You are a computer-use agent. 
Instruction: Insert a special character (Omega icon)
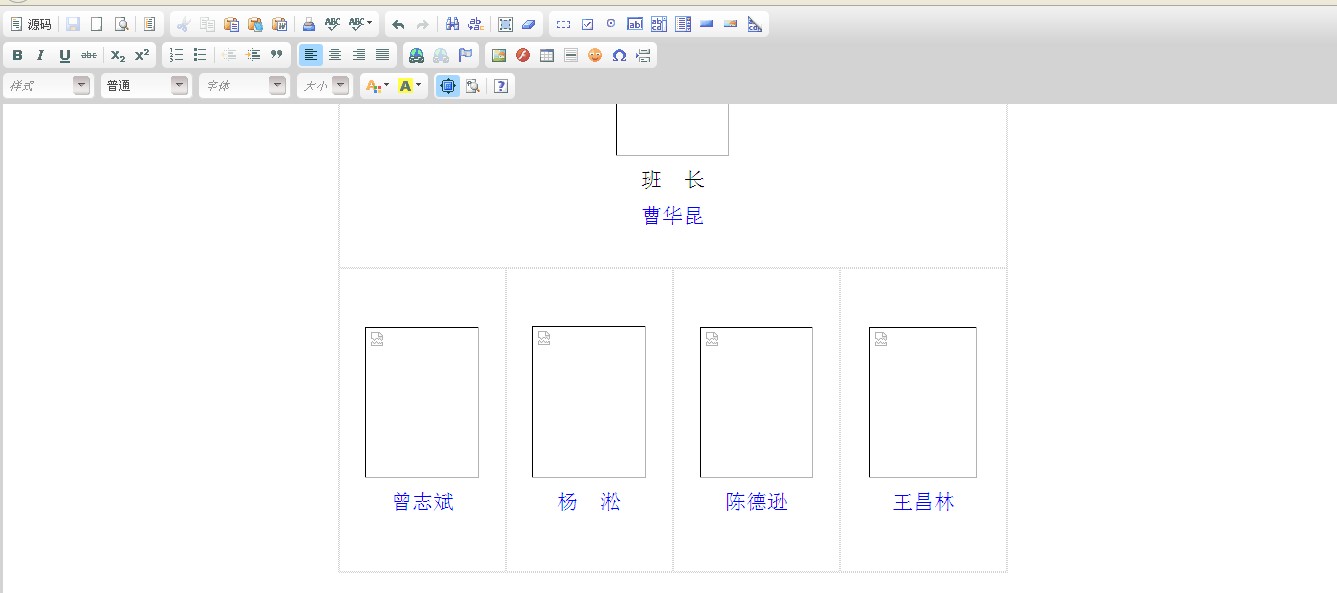(619, 56)
